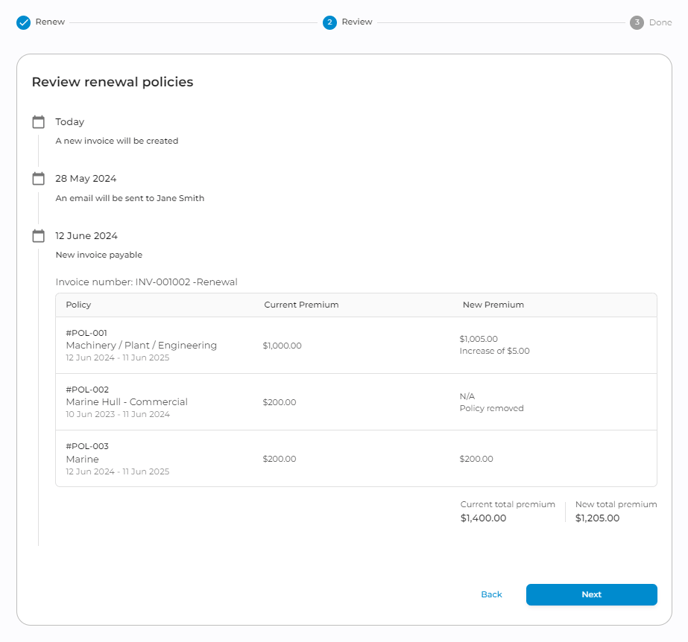688x642 pixels.
Task: Go back using the Back link
Action: click(491, 594)
